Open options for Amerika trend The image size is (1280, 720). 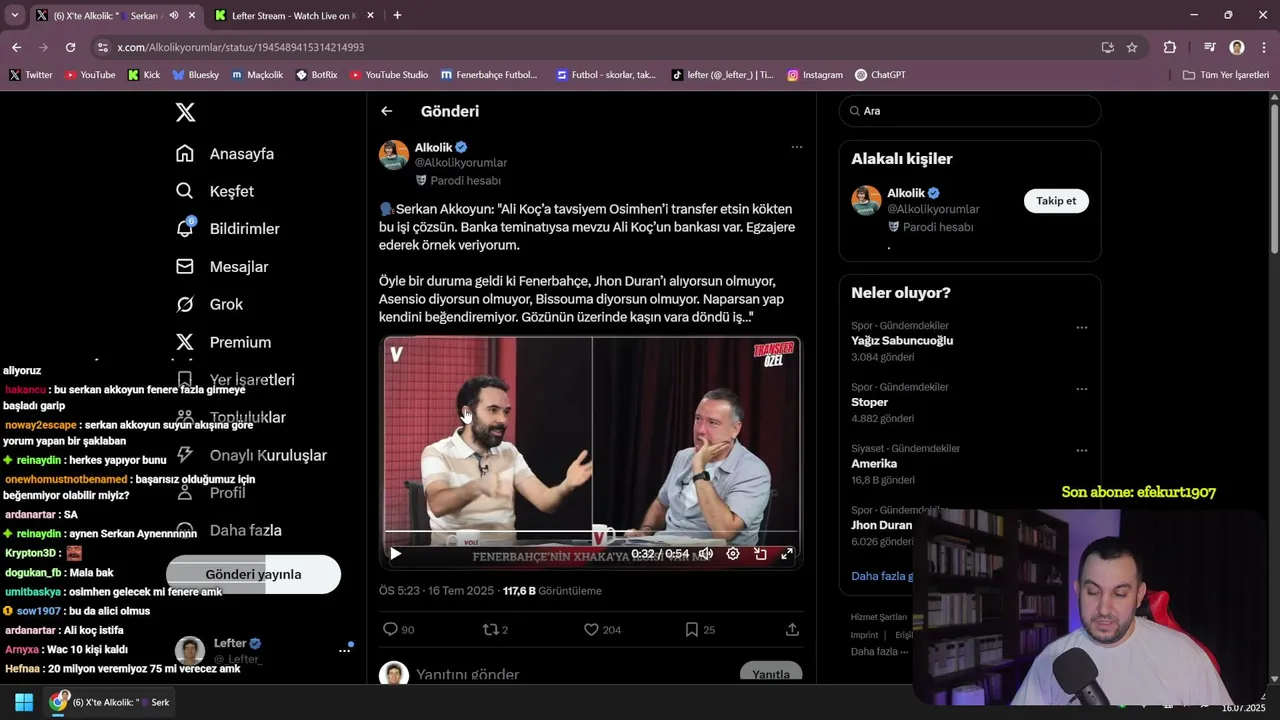tap(1081, 450)
